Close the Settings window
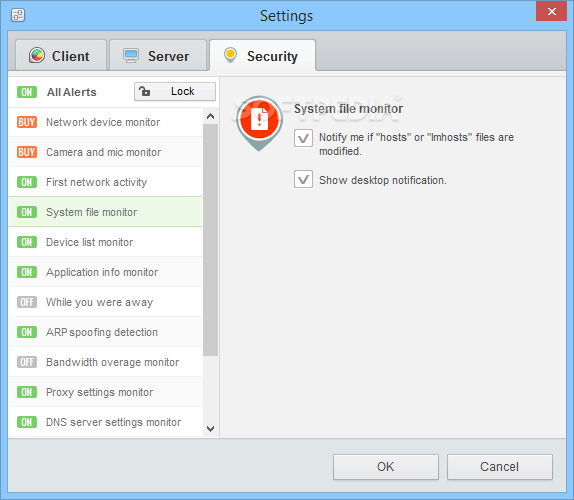 pyautogui.click(x=551, y=11)
